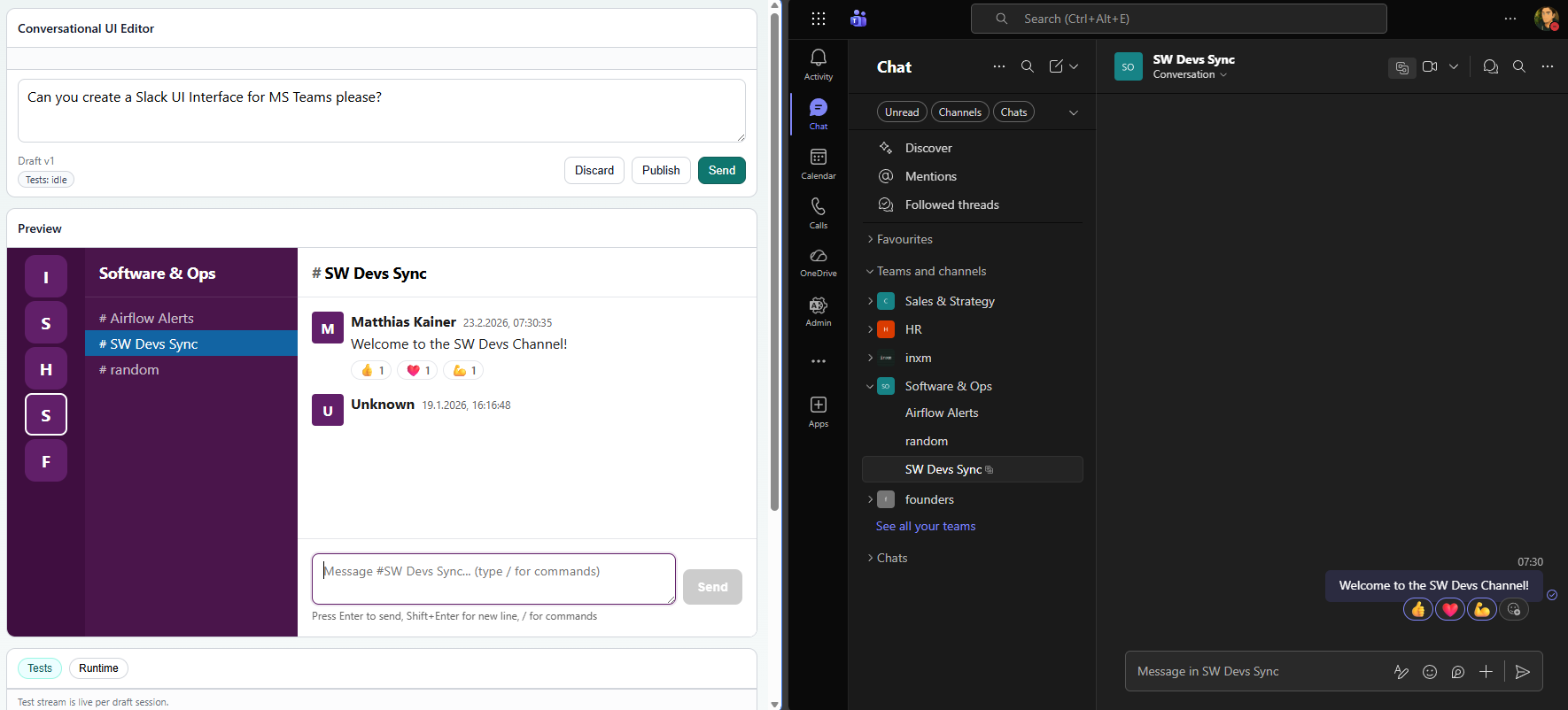Open OneDrive in Teams sidebar
Screen dimensions: 1568x710
[x=818, y=262]
